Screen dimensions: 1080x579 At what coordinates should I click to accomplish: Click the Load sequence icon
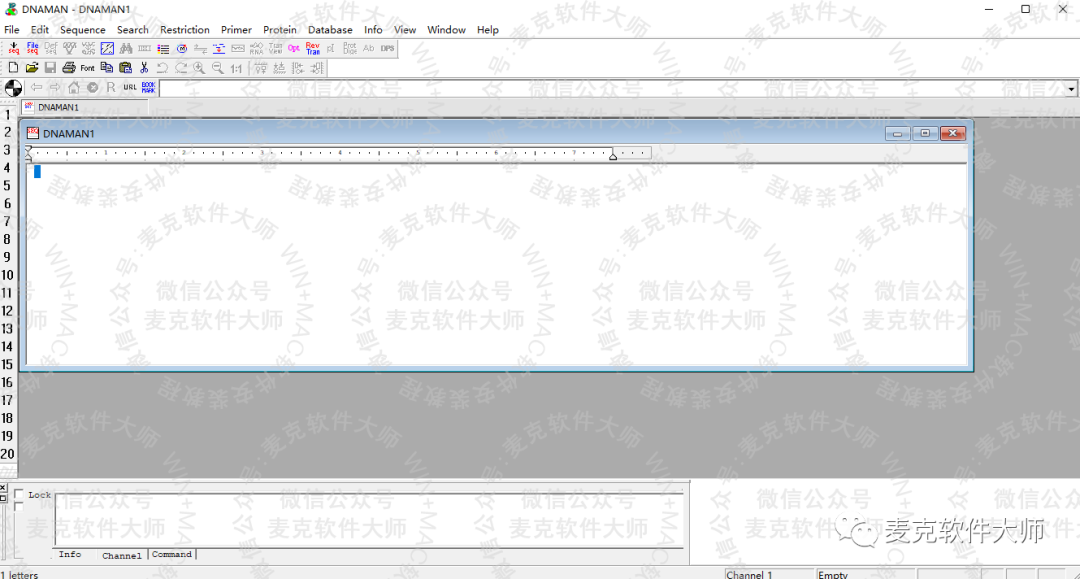(13, 48)
